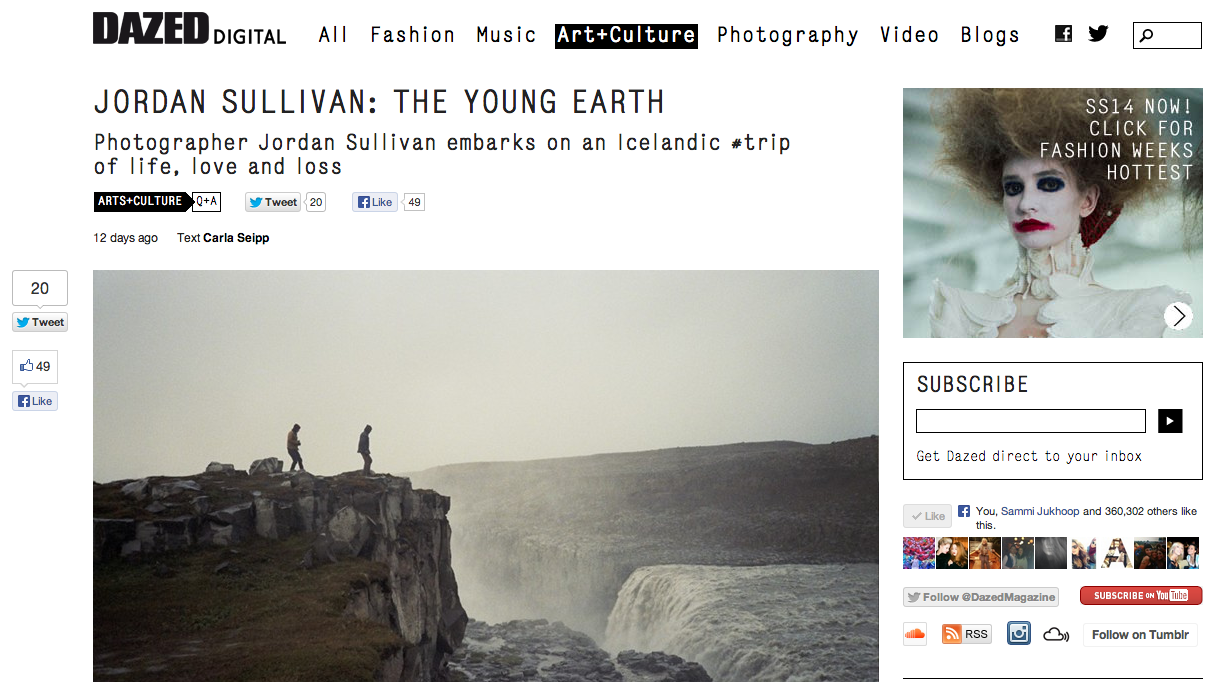
Task: Click the email input under Subscribe
Action: pos(1031,421)
